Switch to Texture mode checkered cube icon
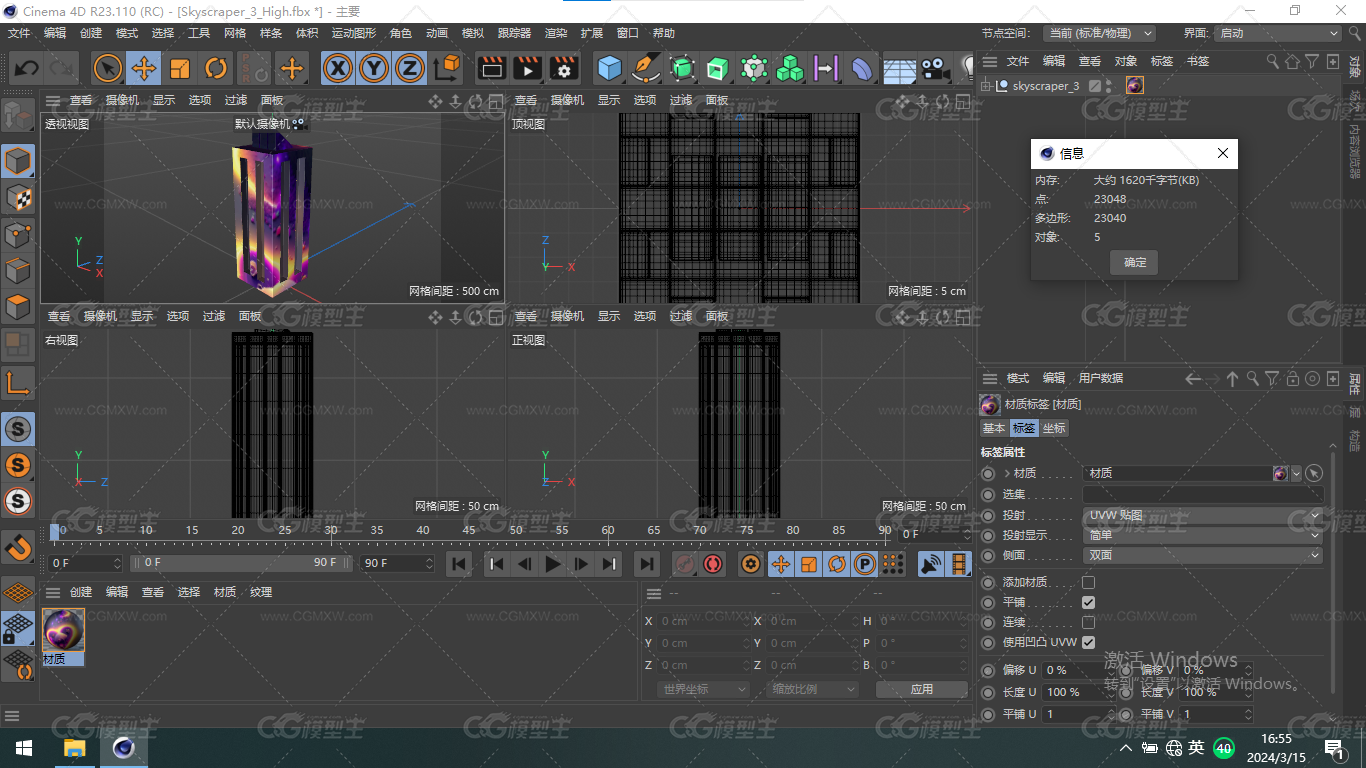 pos(18,198)
